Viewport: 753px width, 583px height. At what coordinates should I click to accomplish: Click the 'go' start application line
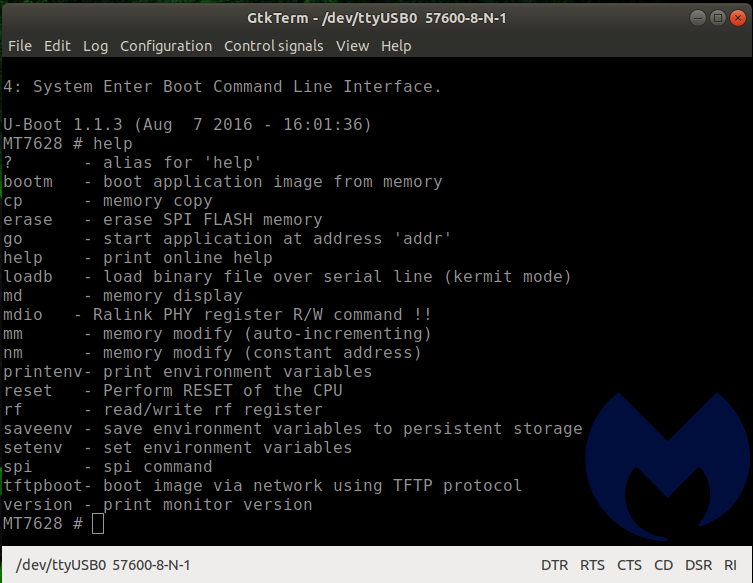[227, 239]
